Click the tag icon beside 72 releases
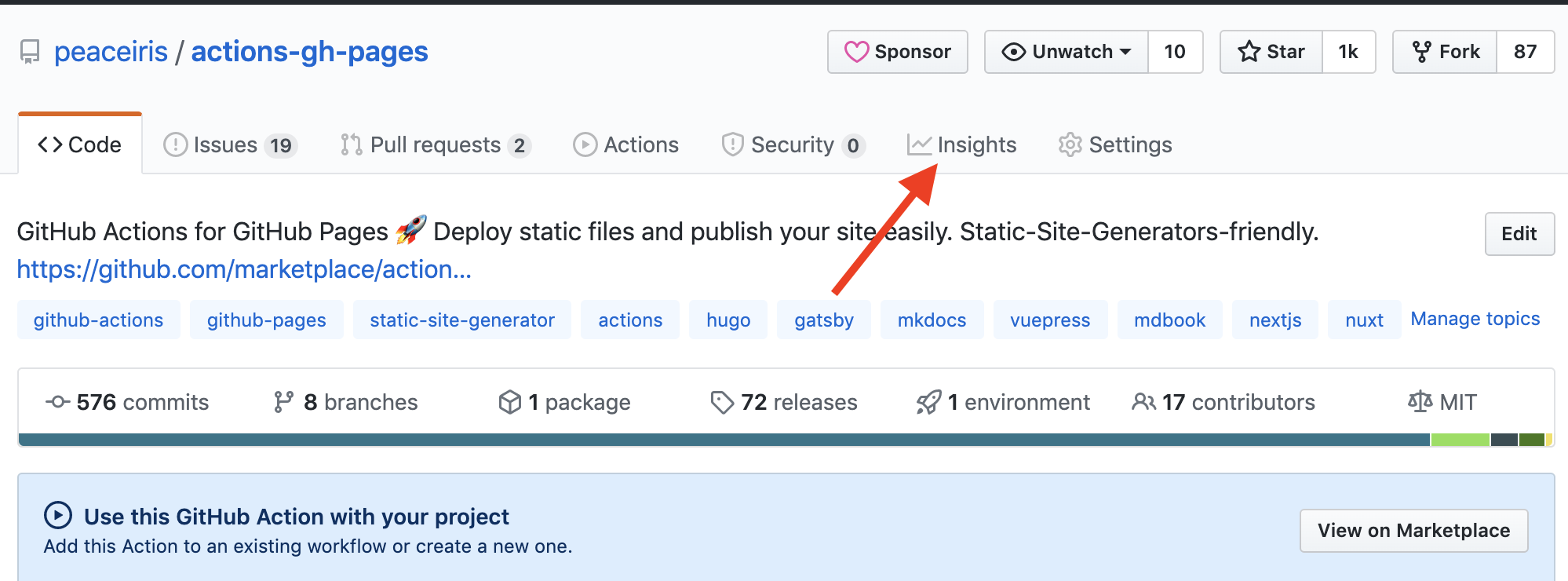Screen dimensions: 1568x581 coord(722,402)
